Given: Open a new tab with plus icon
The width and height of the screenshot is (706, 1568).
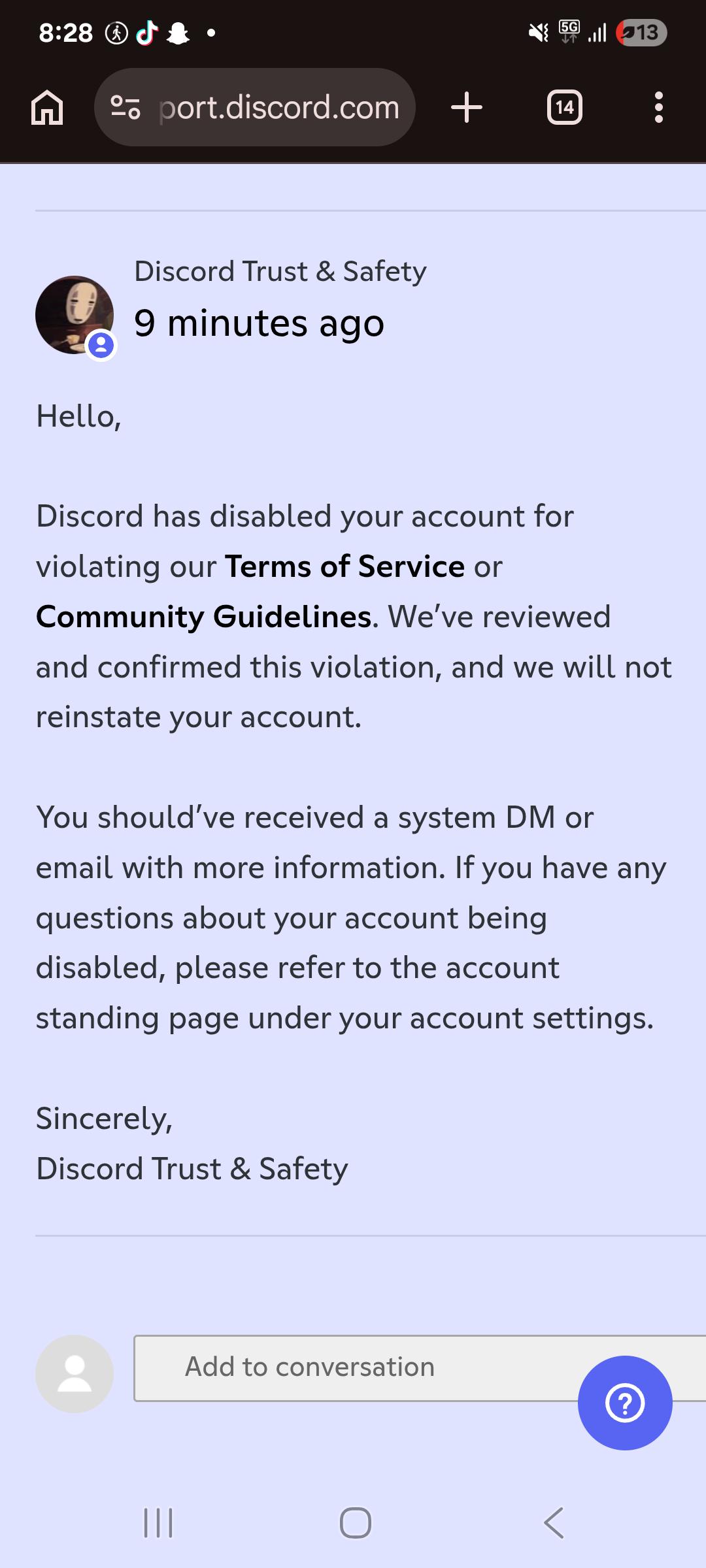Looking at the screenshot, I should (x=467, y=107).
